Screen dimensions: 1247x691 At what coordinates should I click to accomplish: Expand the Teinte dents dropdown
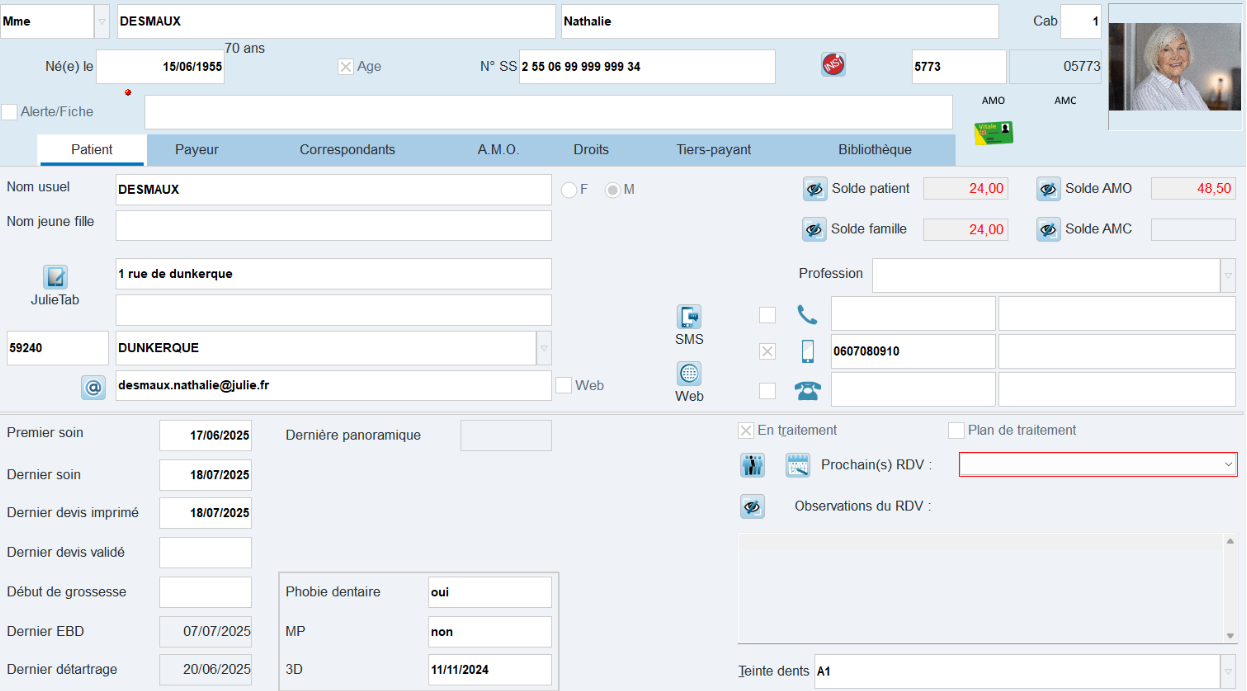coord(1227,671)
